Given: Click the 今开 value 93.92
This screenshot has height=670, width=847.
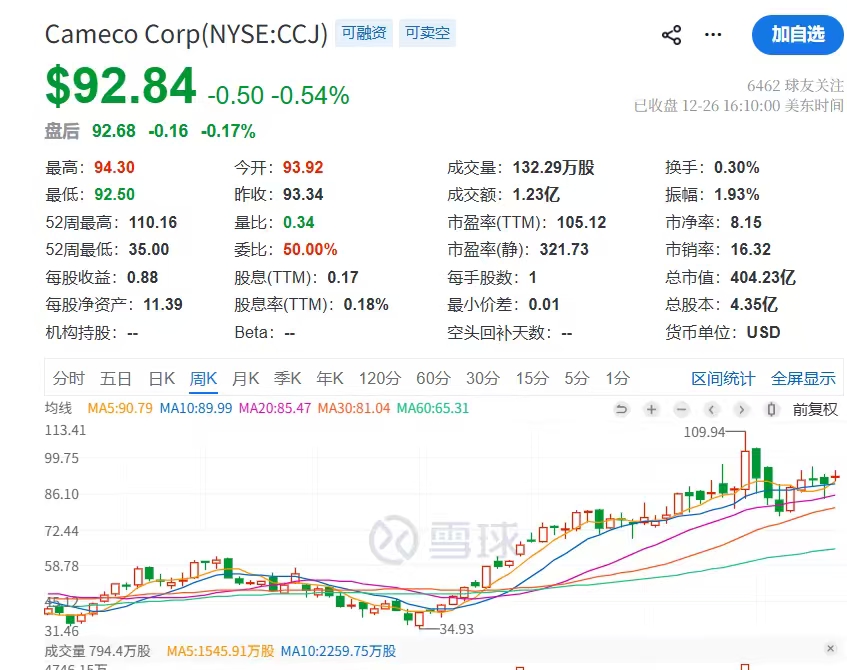Looking at the screenshot, I should pyautogui.click(x=303, y=168).
